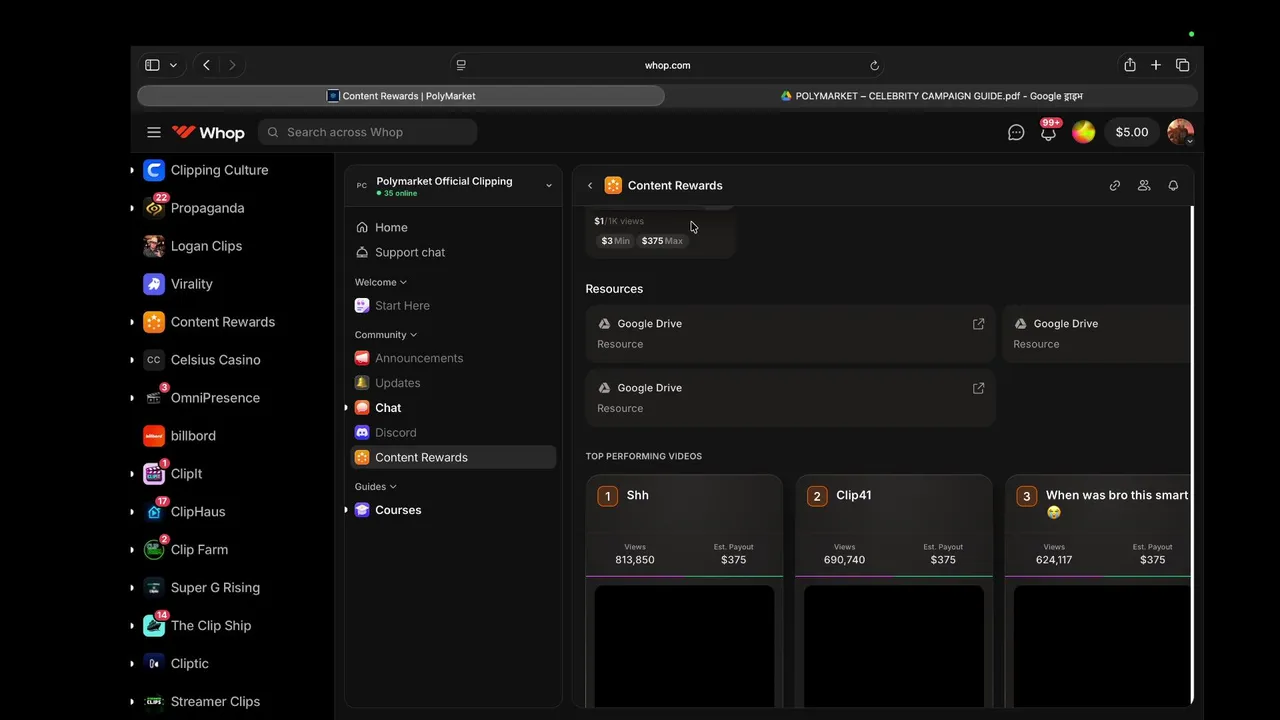Open the lower Google Drive resource
This screenshot has height=720, width=1280.
(x=790, y=398)
